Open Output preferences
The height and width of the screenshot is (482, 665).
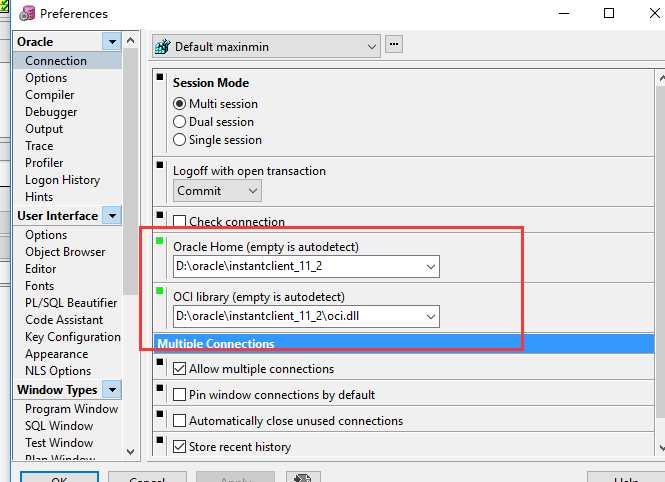point(44,129)
